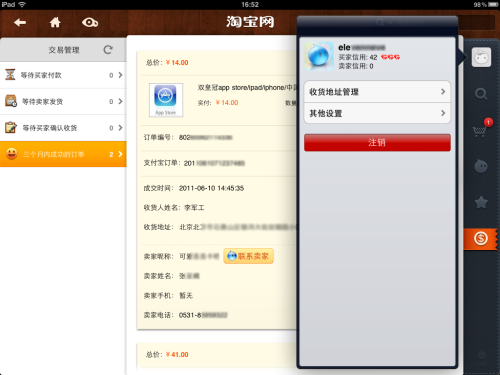Expand chevron on 等待买家付款 row
Image resolution: width=500 pixels, height=375 pixels.
(120, 75)
